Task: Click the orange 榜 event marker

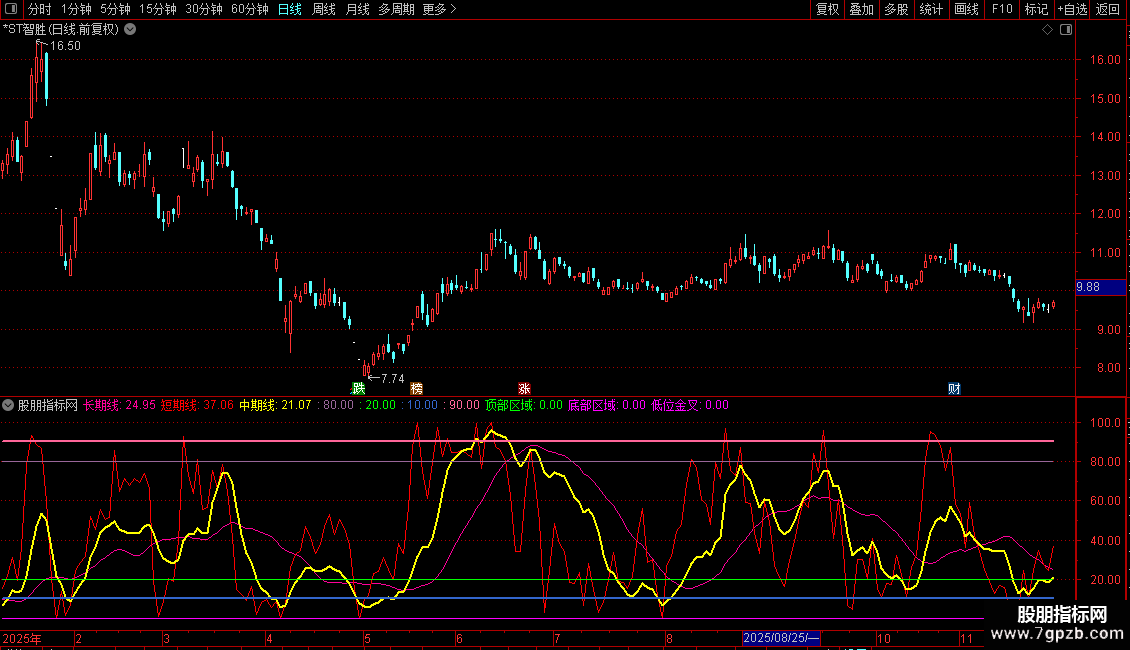Action: pos(416,388)
